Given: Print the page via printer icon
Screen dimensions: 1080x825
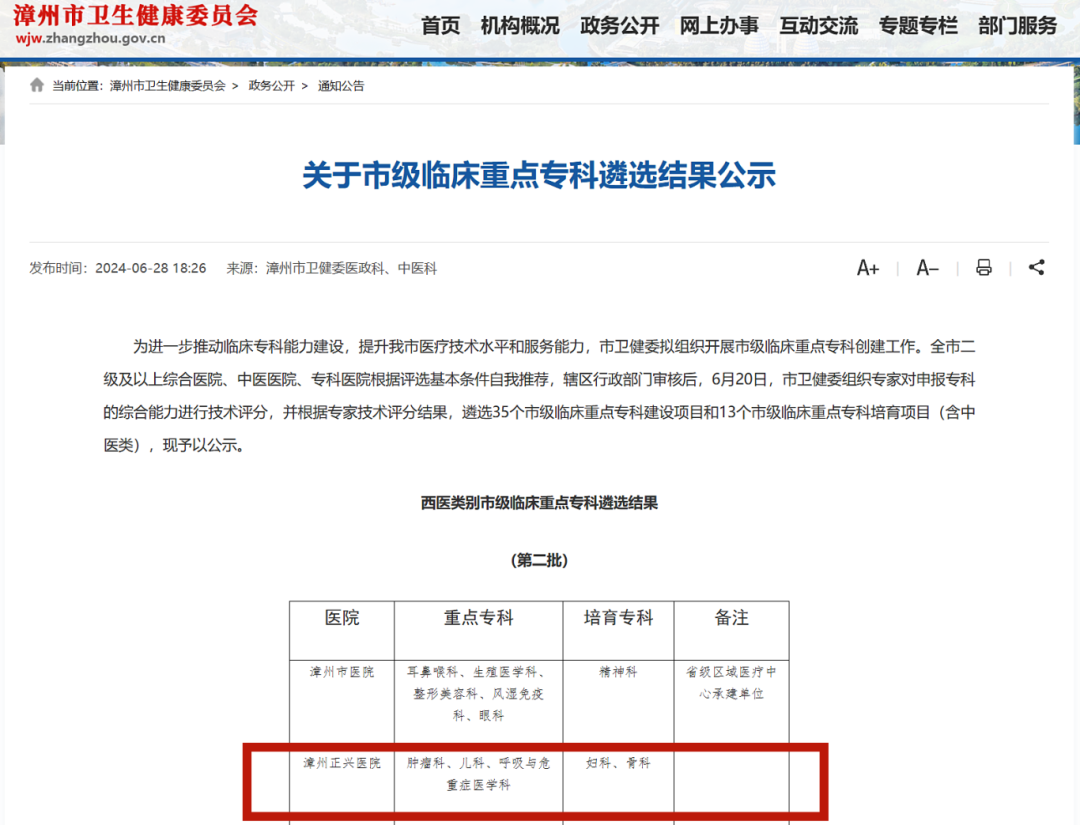Looking at the screenshot, I should 984,267.
